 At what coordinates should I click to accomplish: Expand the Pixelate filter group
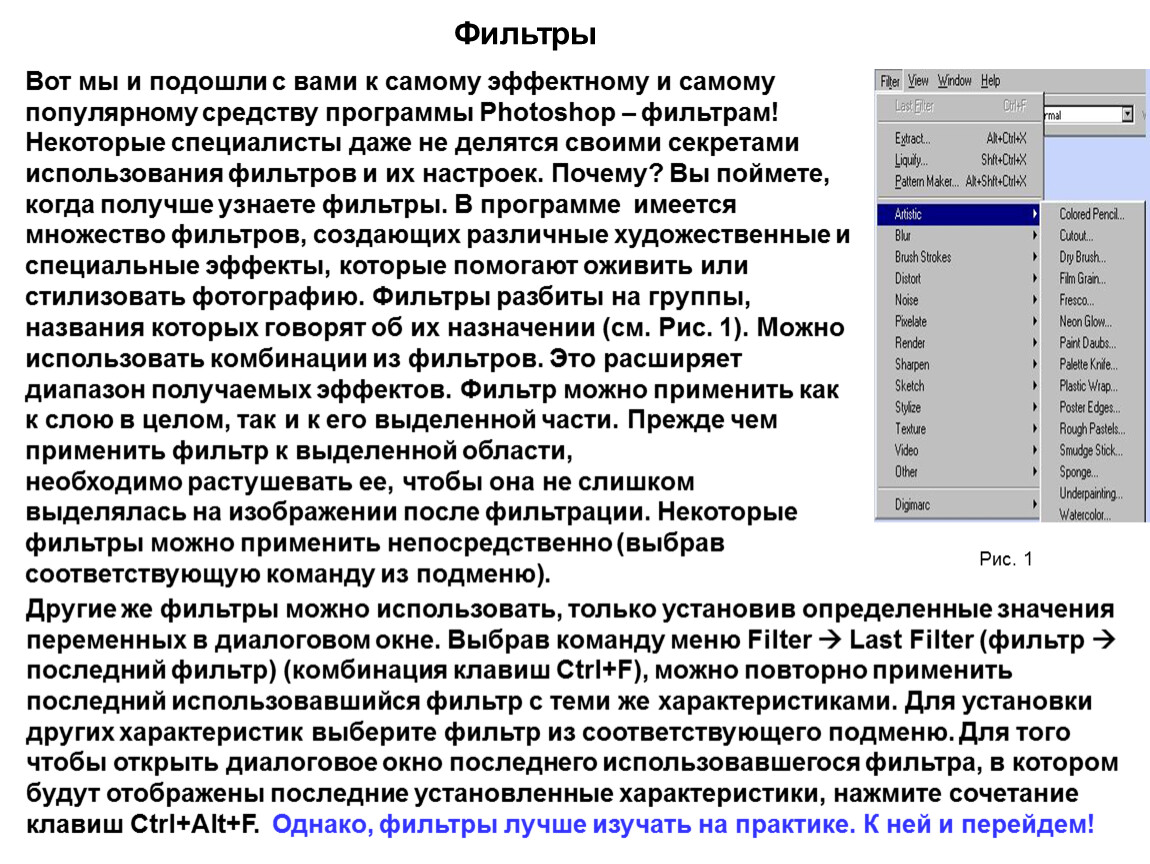959,321
